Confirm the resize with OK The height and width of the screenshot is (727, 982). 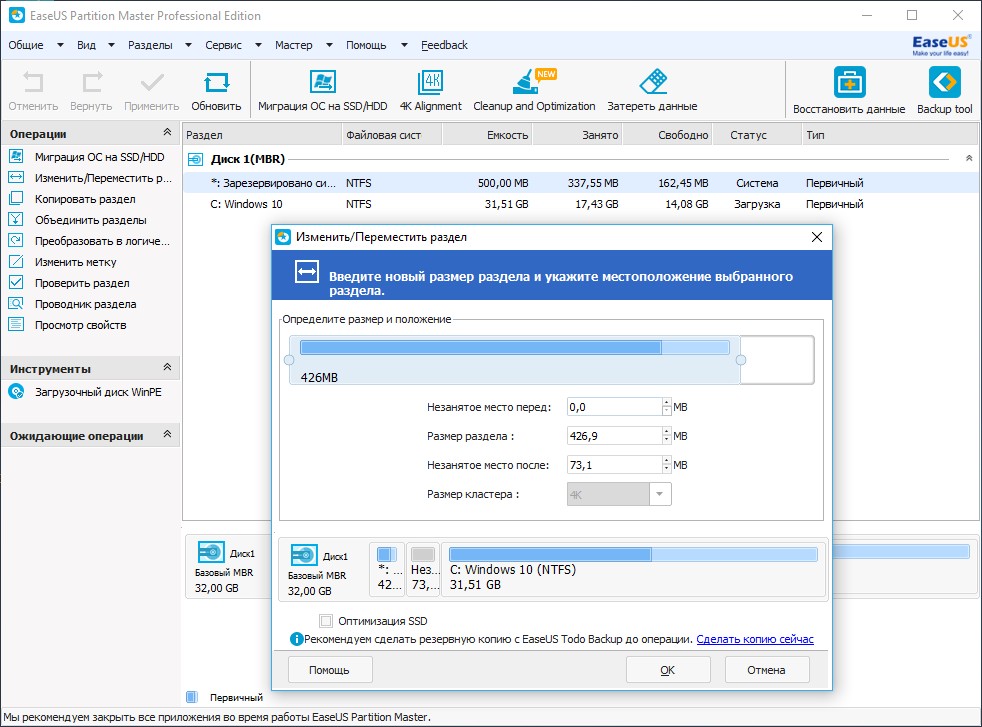click(668, 670)
